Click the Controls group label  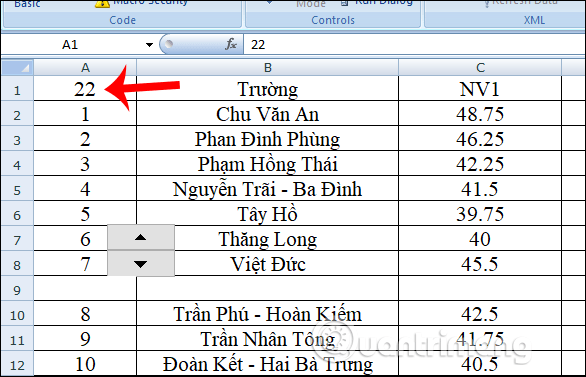333,20
